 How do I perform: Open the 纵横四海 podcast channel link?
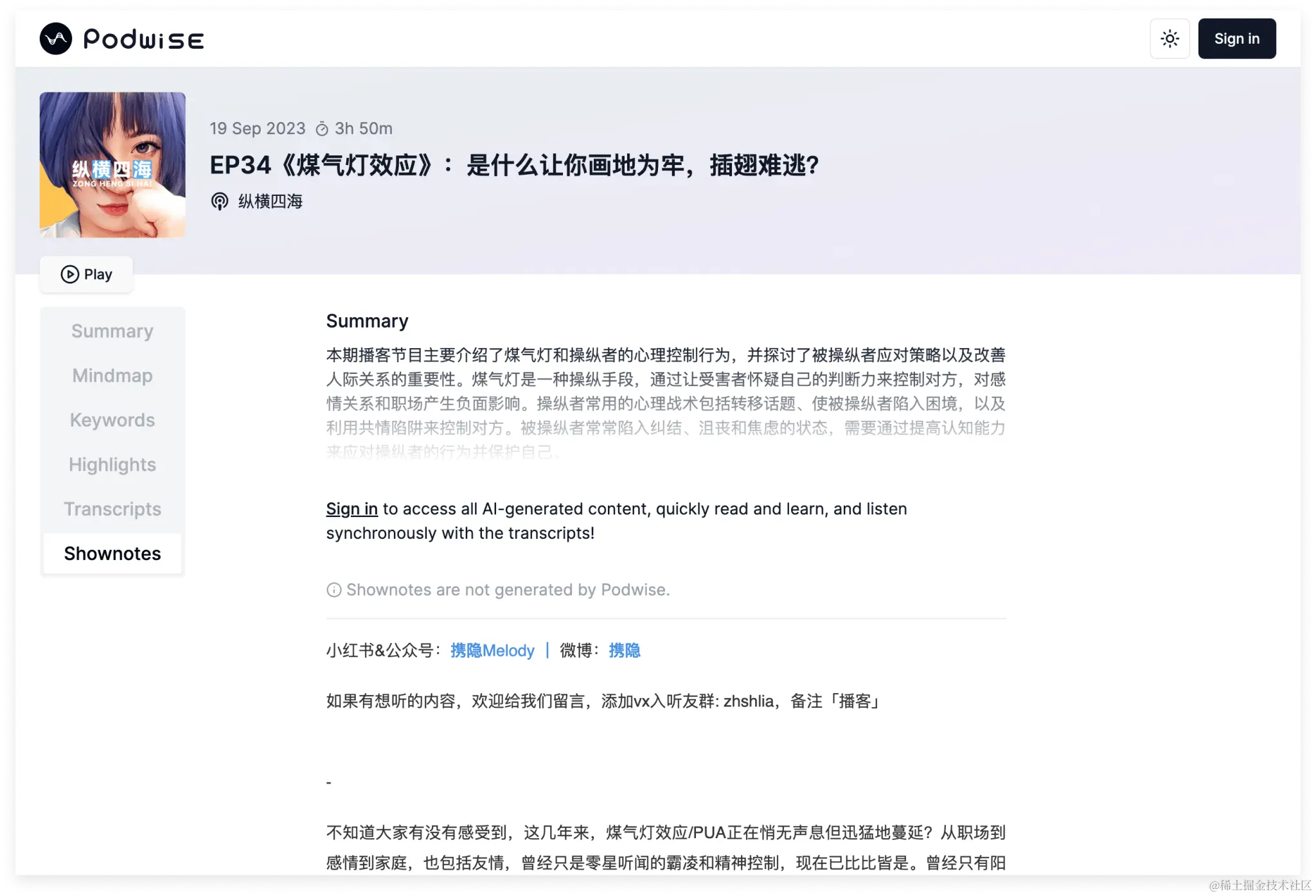pos(270,202)
